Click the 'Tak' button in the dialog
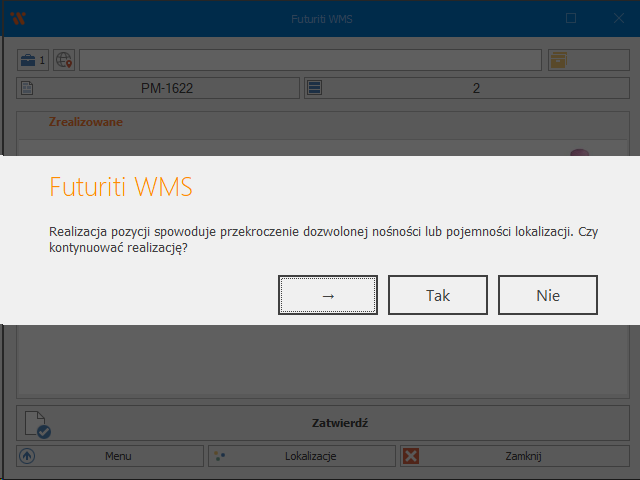Viewport: 640px width, 480px height. [437, 295]
